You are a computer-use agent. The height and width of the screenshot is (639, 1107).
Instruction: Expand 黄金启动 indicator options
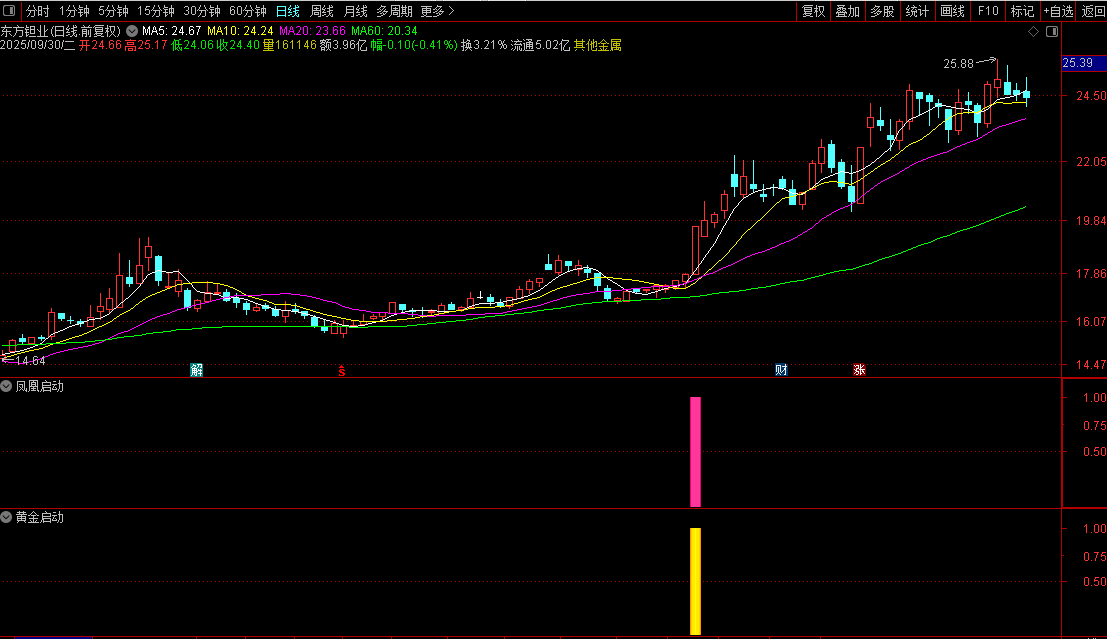pyautogui.click(x=6, y=518)
